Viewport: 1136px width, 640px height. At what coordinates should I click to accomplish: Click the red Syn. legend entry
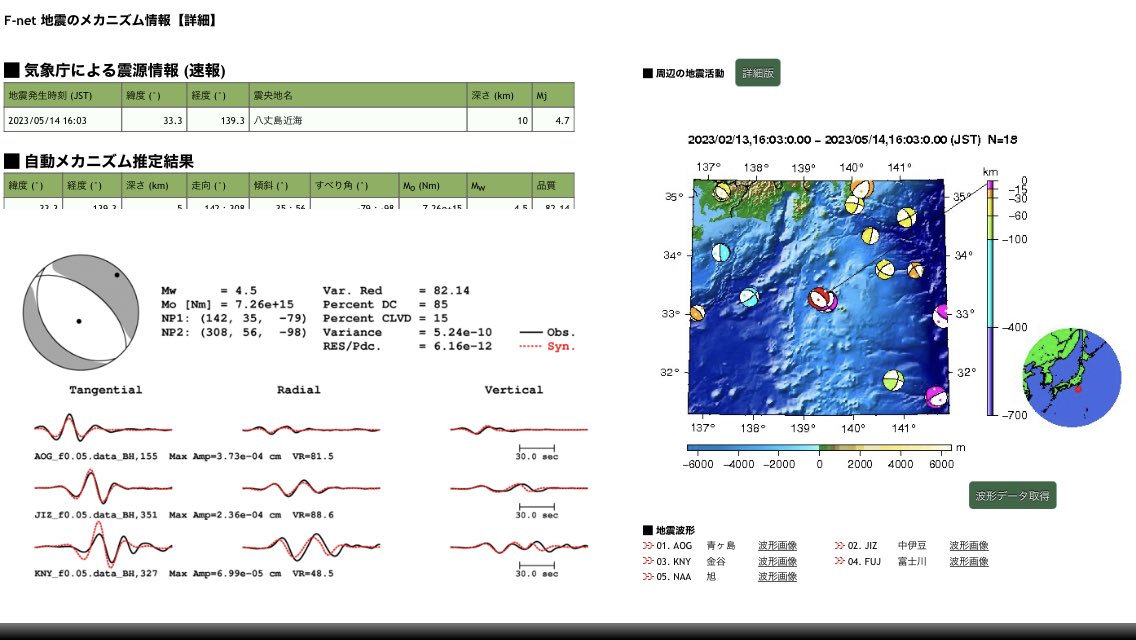coord(548,346)
